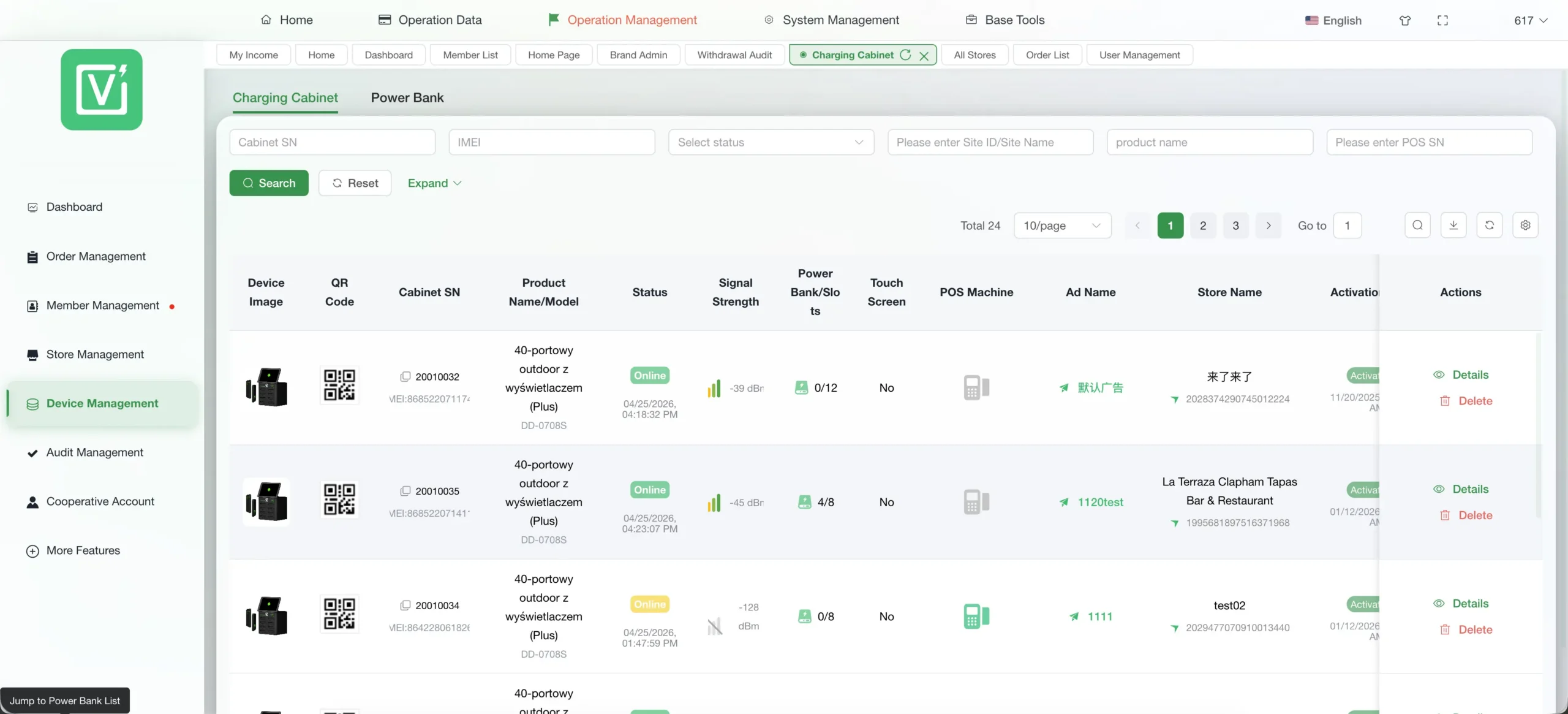Open Base Tools top menu
The height and width of the screenshot is (714, 1568).
pos(1005,20)
